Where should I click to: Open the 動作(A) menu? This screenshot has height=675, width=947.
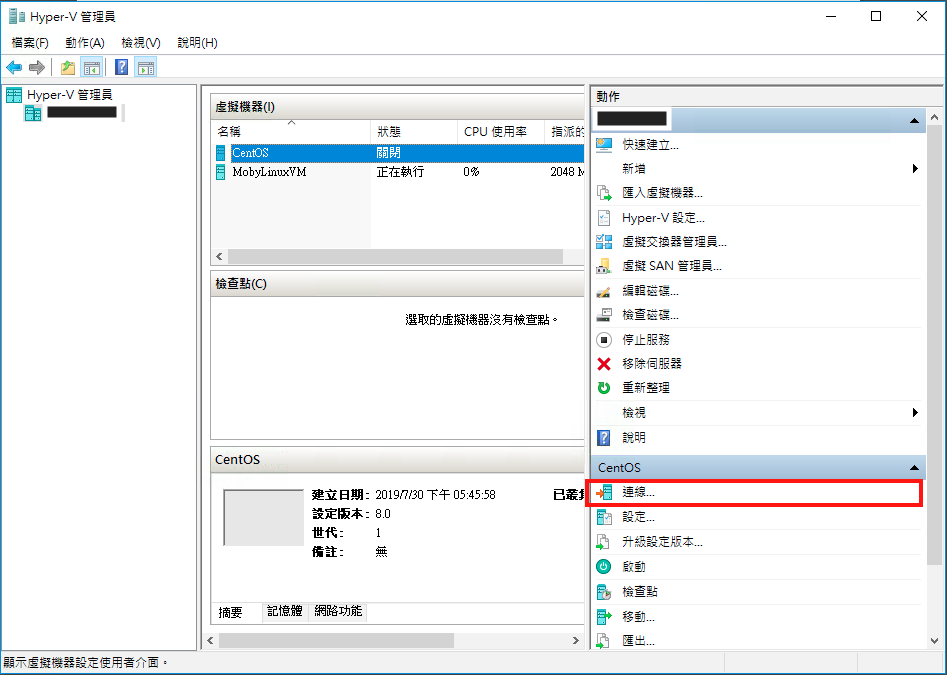pos(85,43)
